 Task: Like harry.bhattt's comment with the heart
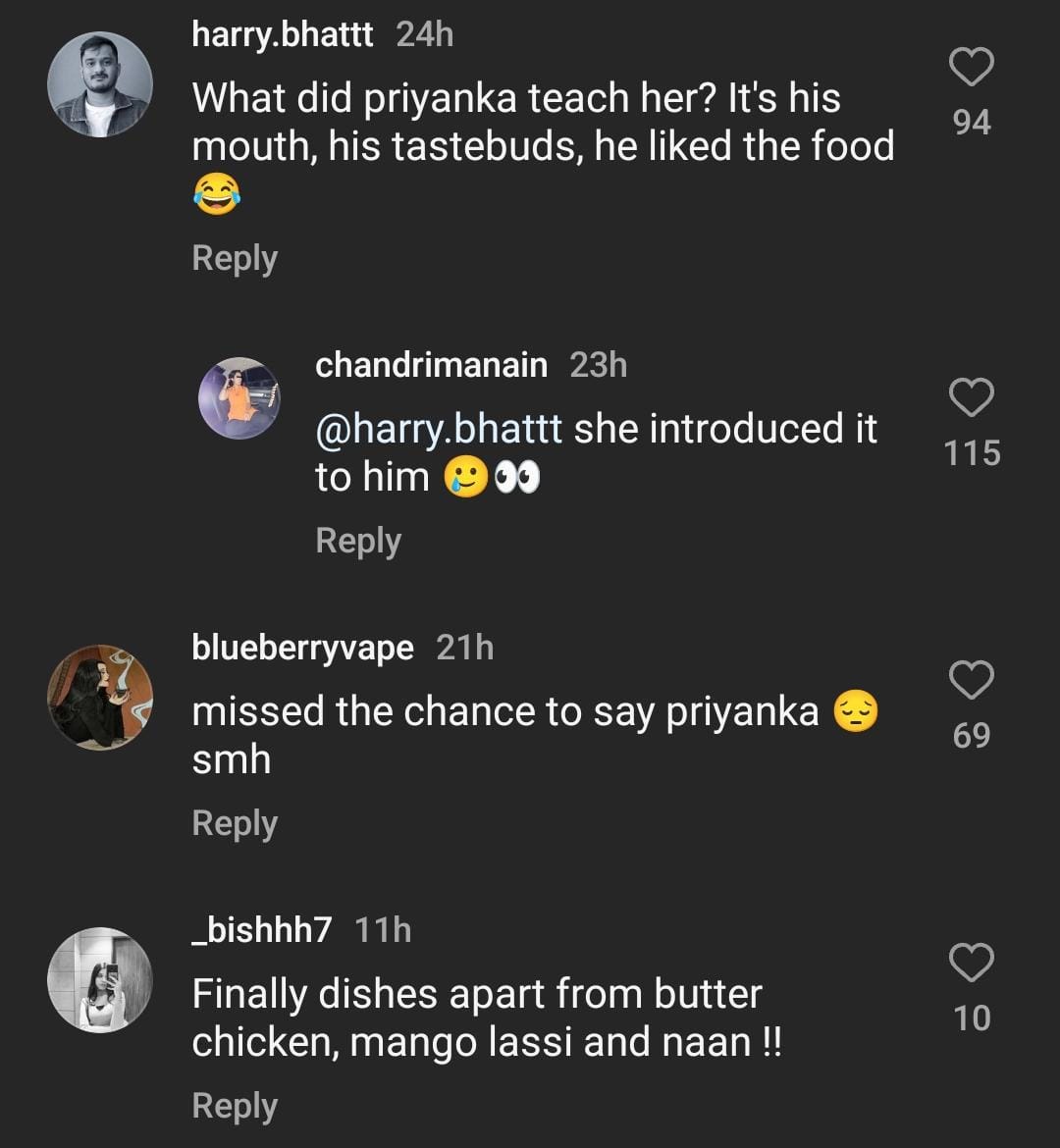972,68
